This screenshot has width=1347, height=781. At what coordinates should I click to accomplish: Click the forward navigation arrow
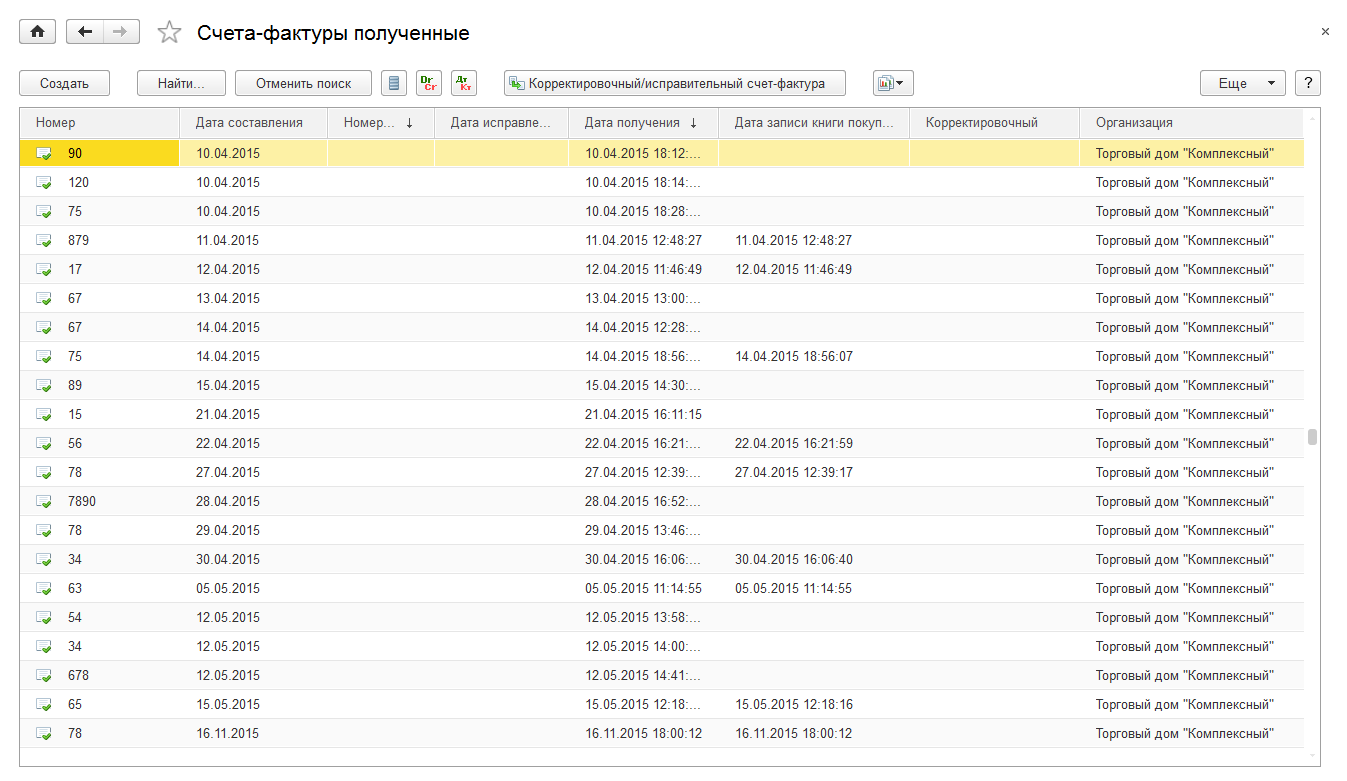pyautogui.click(x=121, y=32)
